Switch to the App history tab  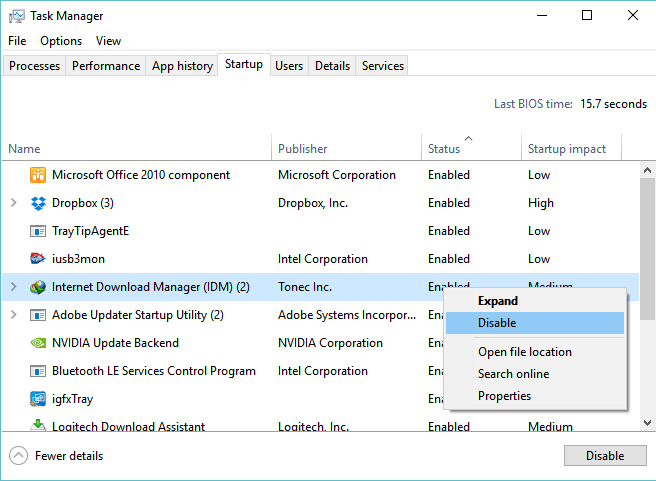pyautogui.click(x=182, y=66)
